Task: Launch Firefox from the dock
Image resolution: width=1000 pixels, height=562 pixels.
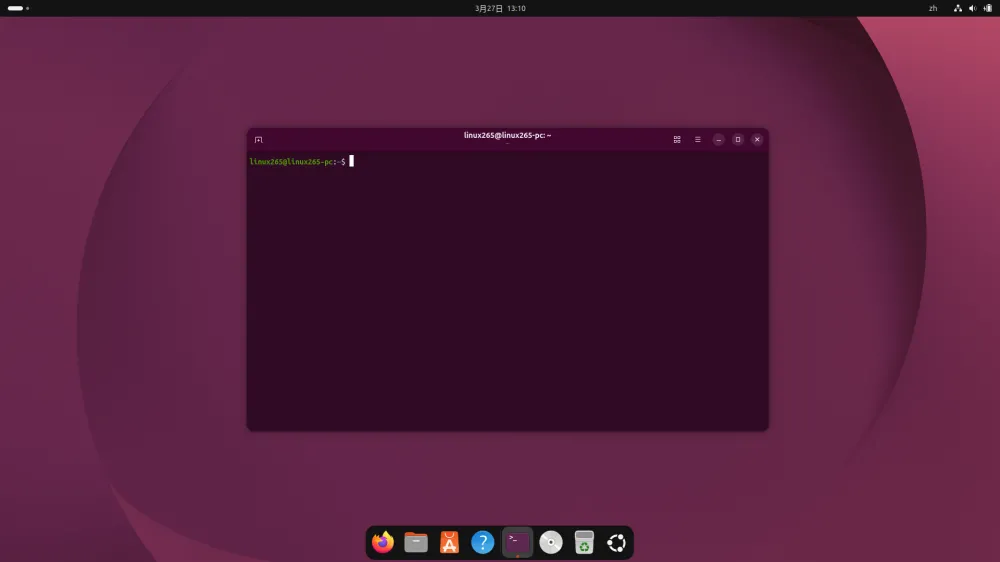Action: click(383, 542)
